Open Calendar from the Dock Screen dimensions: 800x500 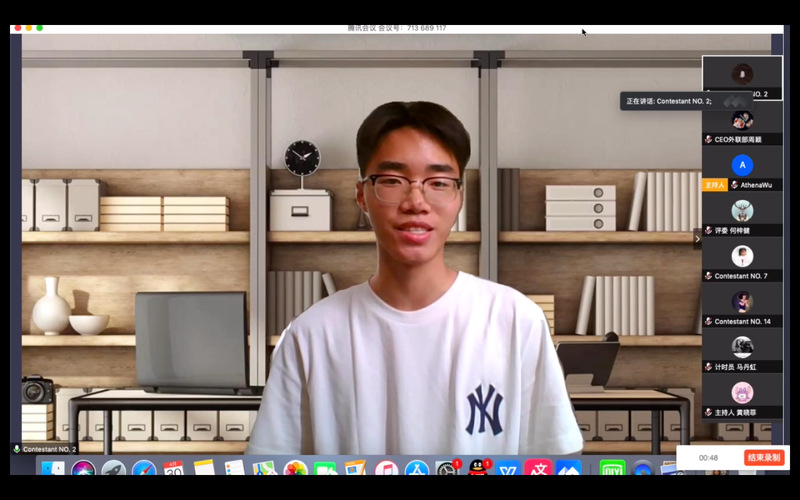click(173, 468)
